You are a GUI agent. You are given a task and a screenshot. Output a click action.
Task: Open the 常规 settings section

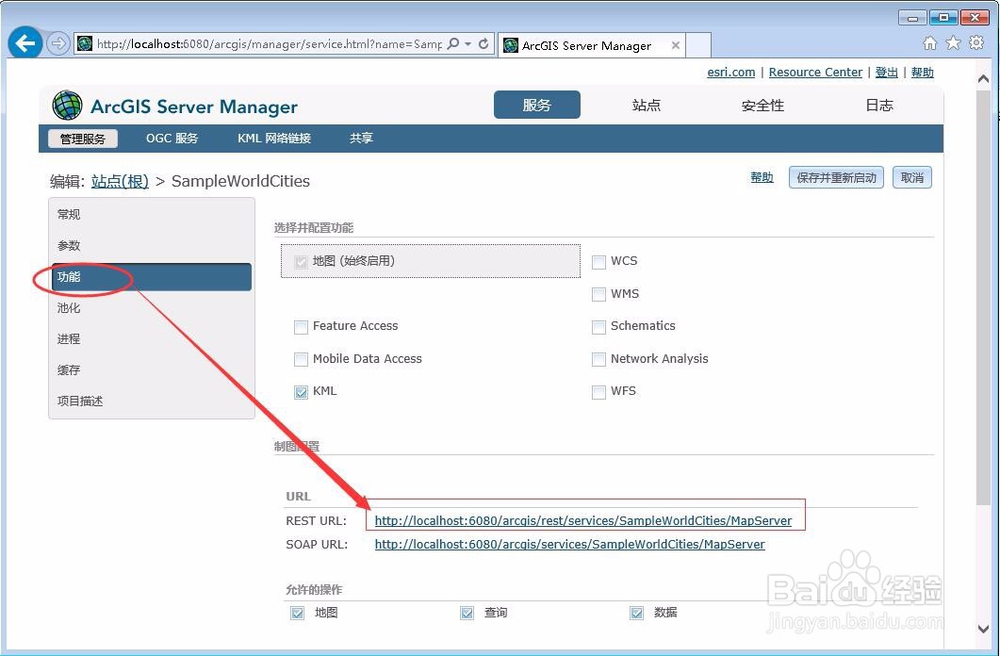tap(152, 214)
